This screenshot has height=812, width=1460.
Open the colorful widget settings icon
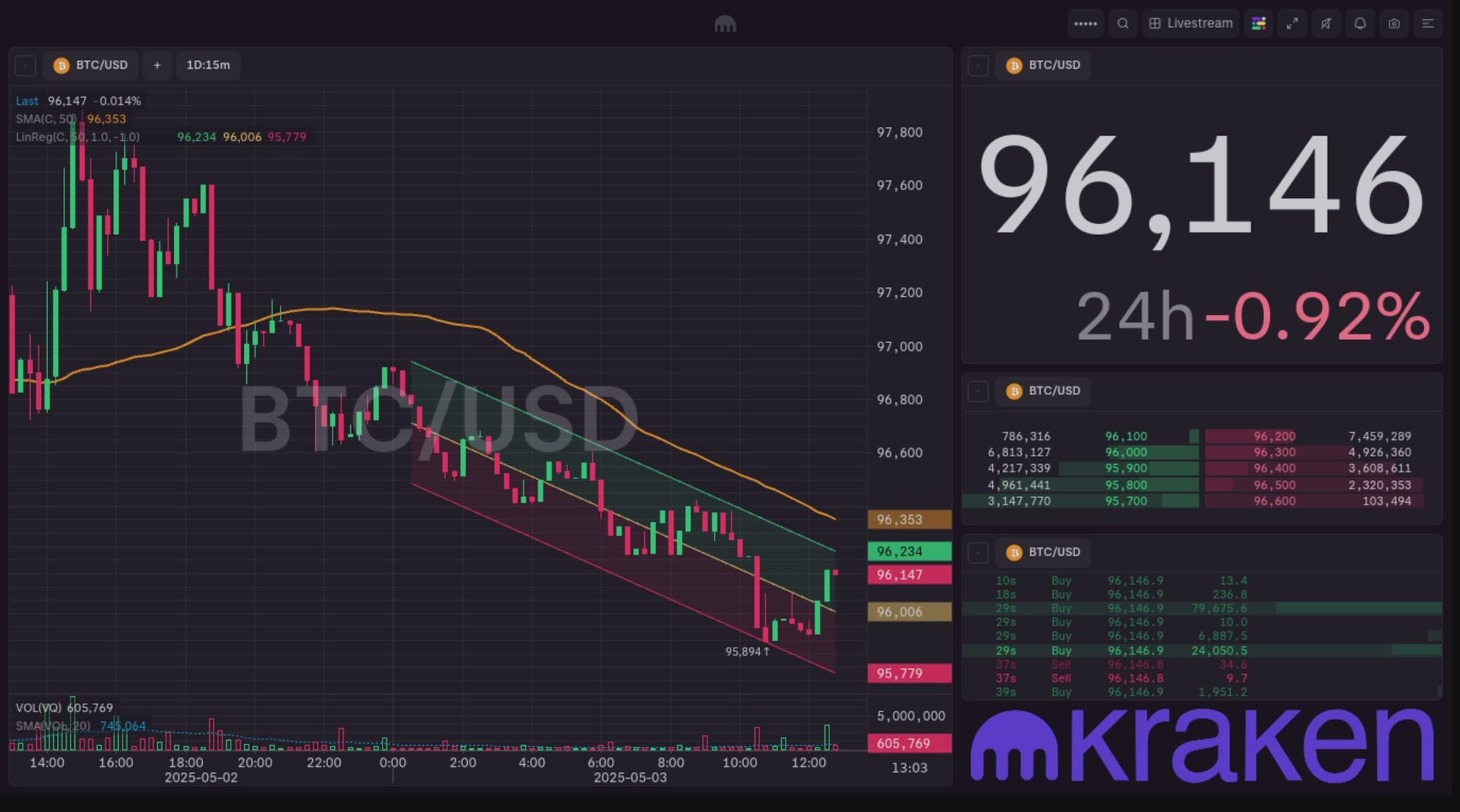(1258, 23)
